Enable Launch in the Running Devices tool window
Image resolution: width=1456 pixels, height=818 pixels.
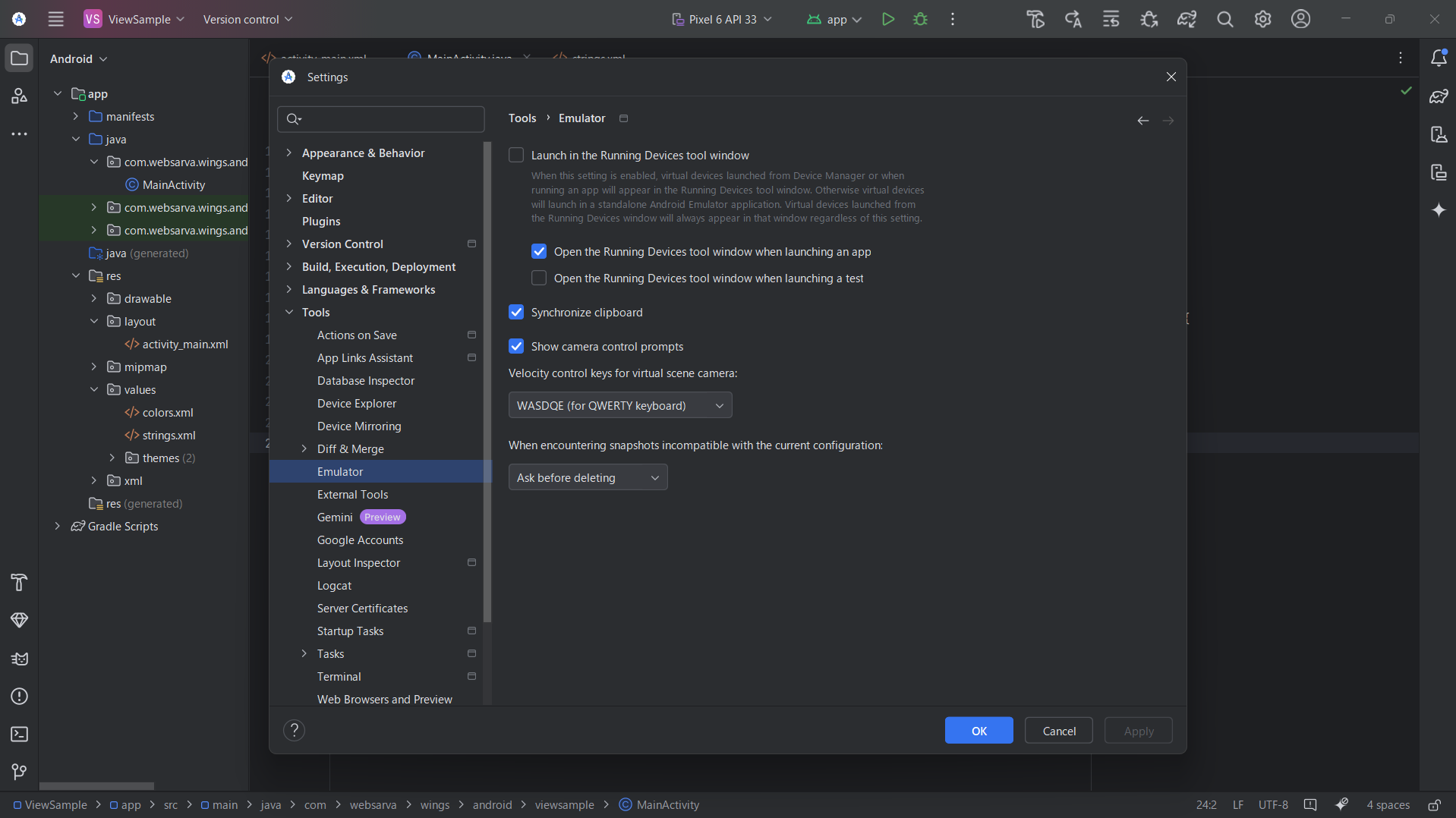coord(516,155)
